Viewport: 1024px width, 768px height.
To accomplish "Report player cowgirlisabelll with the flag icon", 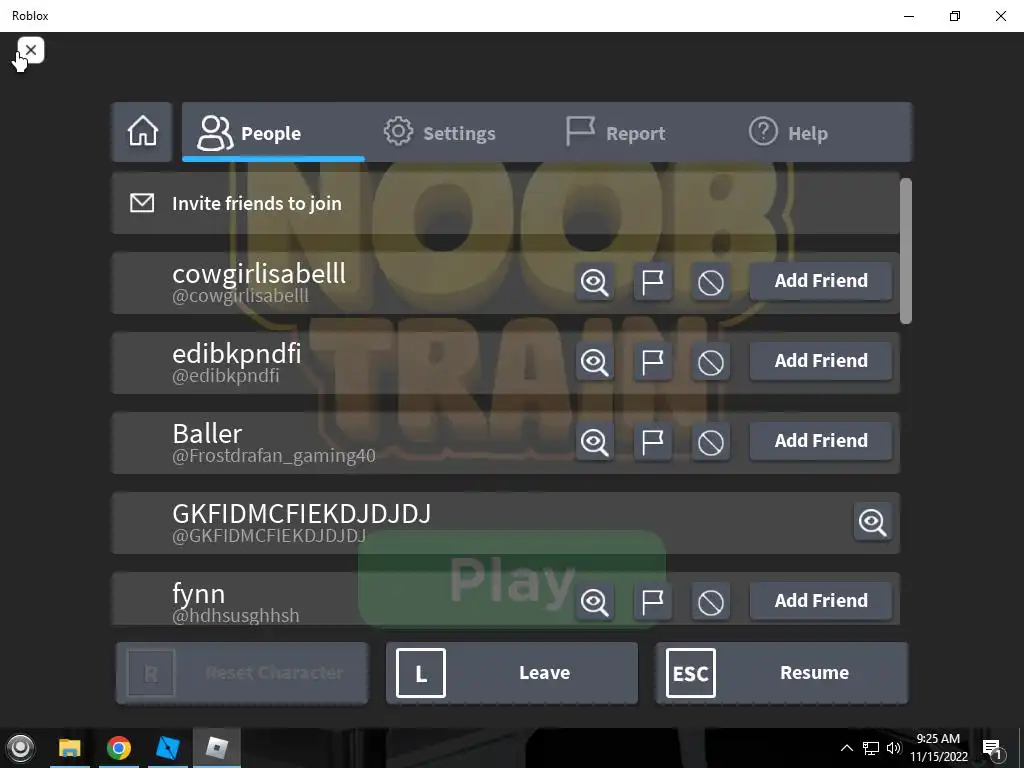I will click(652, 282).
